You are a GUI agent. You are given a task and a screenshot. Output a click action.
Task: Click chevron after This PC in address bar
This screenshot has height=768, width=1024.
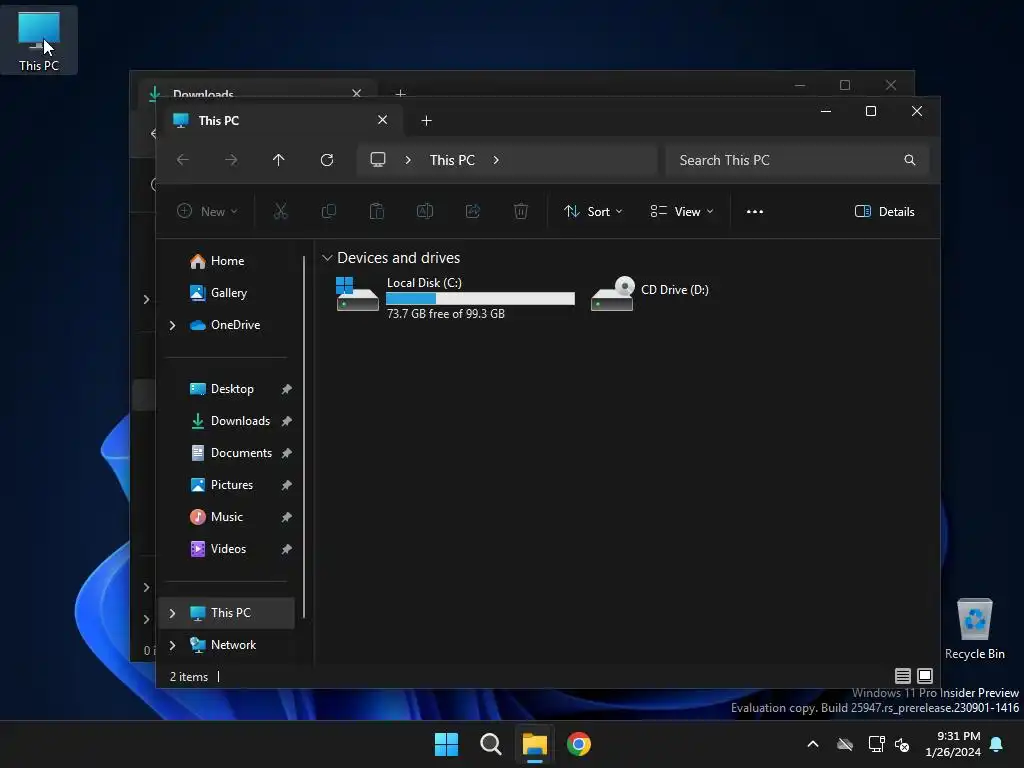[496, 160]
